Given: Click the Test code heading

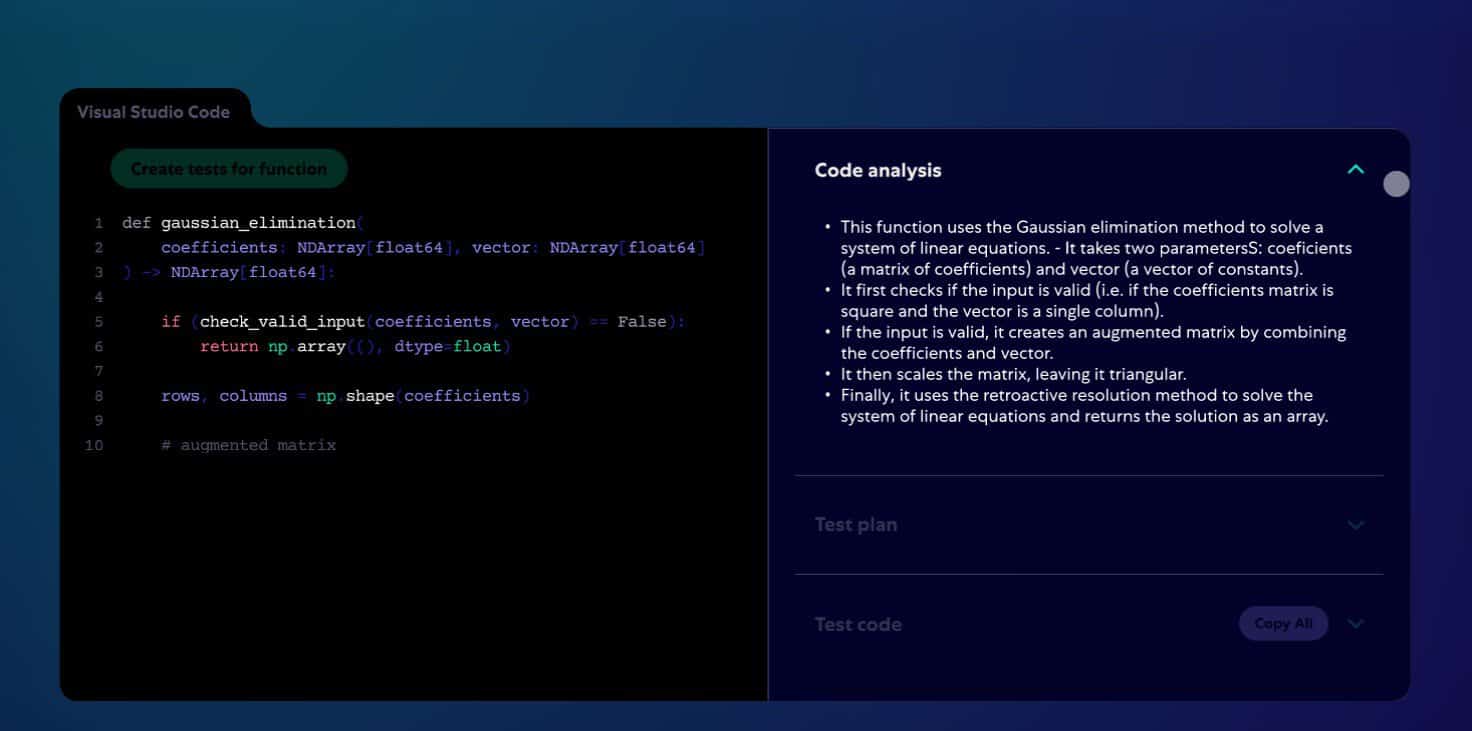Looking at the screenshot, I should tap(858, 624).
